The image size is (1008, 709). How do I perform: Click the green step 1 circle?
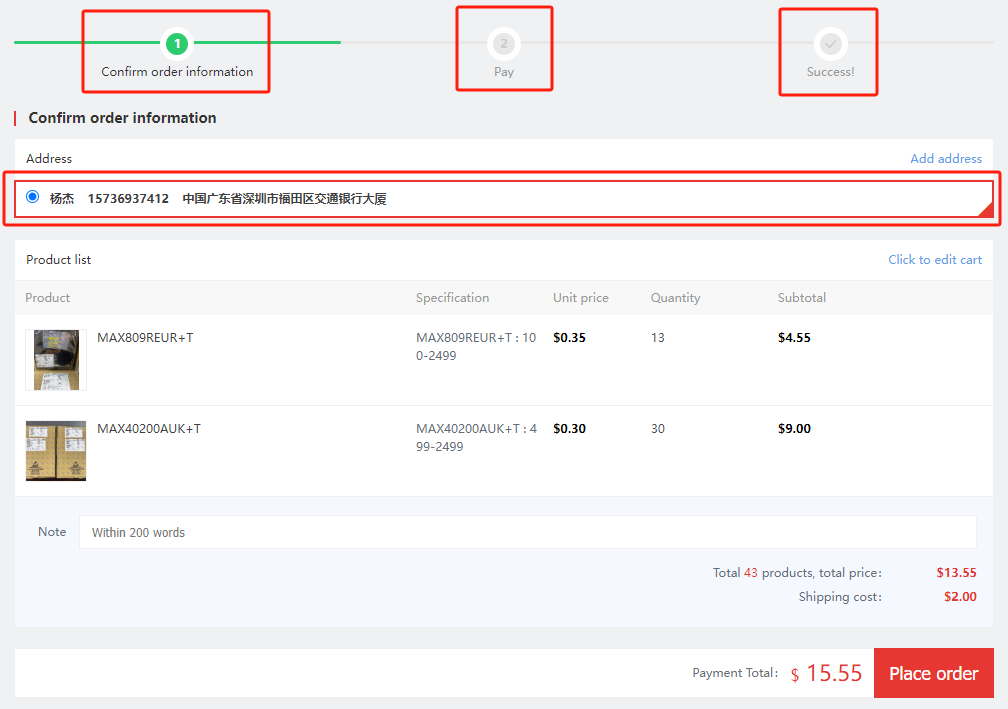click(177, 43)
